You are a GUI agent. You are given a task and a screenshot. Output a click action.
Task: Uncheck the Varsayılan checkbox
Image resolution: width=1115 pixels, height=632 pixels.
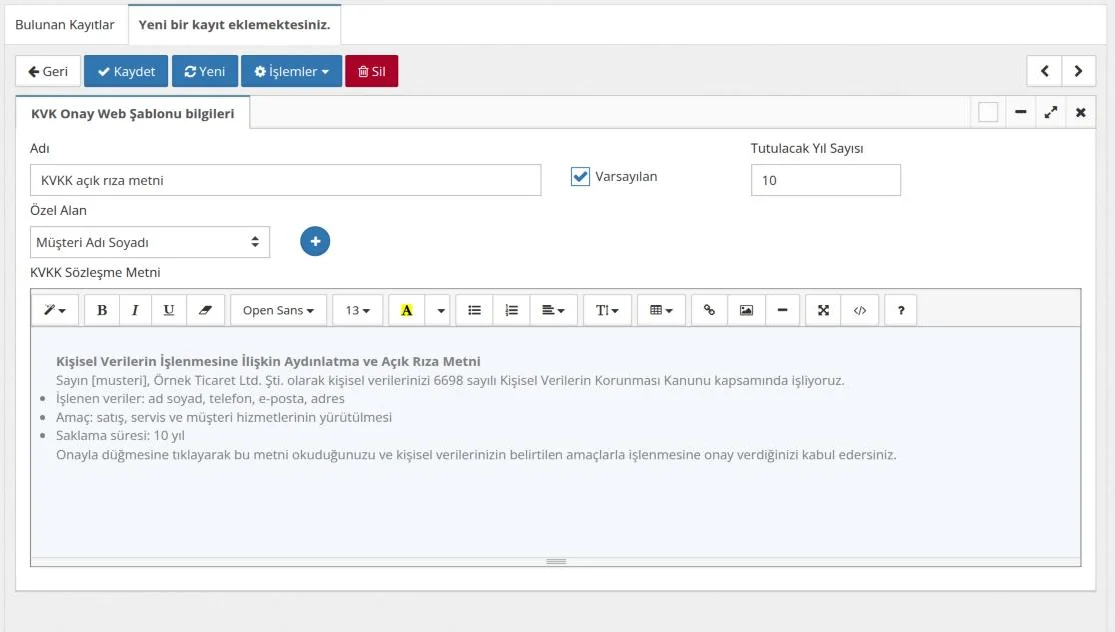point(580,176)
